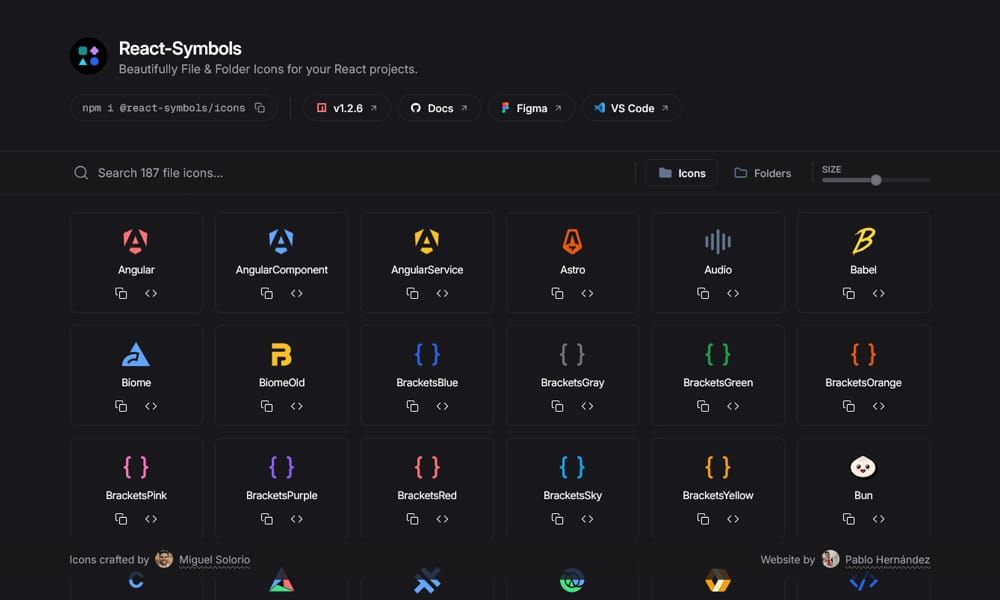Viewport: 1000px width, 600px height.
Task: Switch to the Icons tab
Action: [x=681, y=172]
